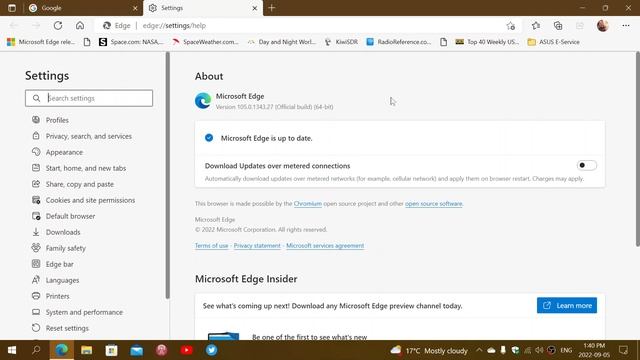The image size is (640, 360).
Task: Go to the Home page icon
Action: pyautogui.click(x=80, y=25)
